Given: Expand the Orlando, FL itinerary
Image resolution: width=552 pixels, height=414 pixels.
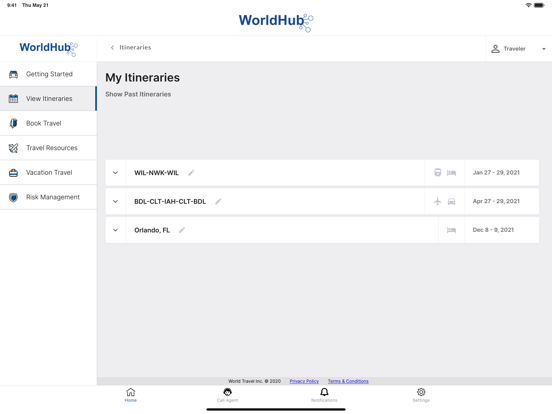Looking at the screenshot, I should point(115,230).
